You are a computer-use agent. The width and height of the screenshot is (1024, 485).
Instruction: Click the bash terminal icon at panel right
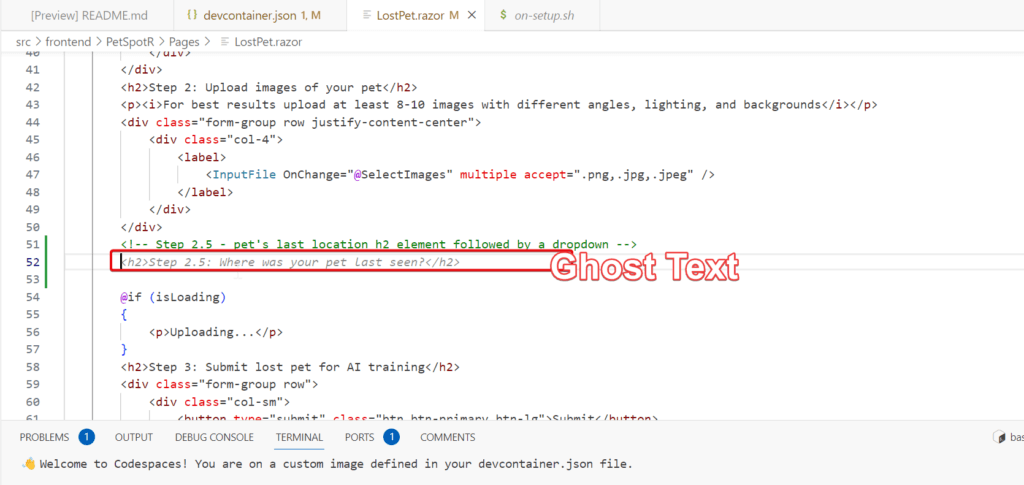pos(997,437)
